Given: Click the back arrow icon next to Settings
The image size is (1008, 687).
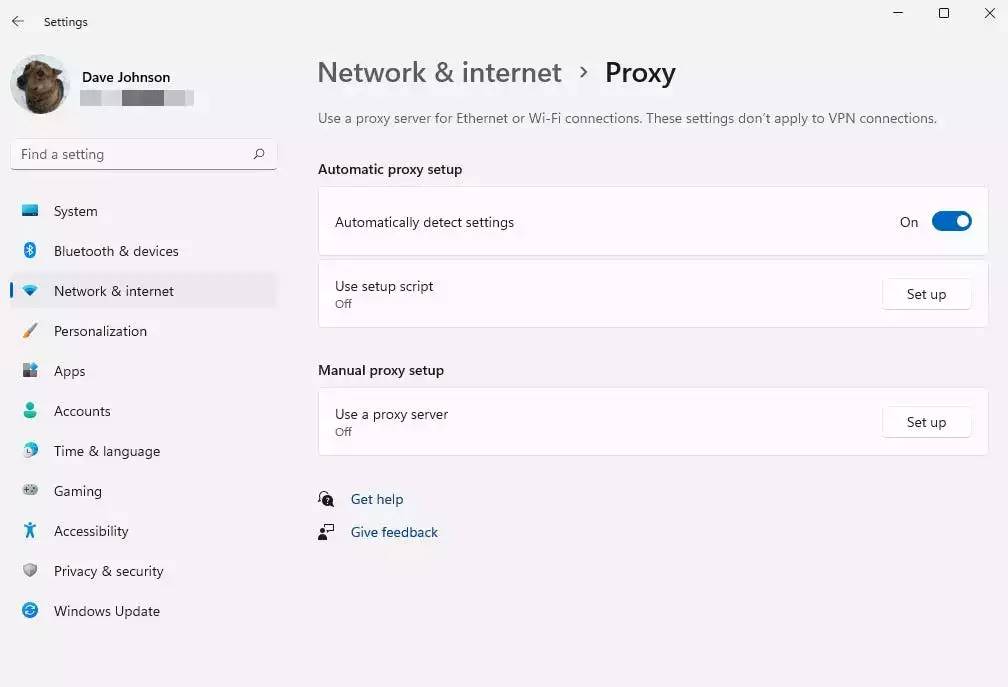Looking at the screenshot, I should pos(18,21).
